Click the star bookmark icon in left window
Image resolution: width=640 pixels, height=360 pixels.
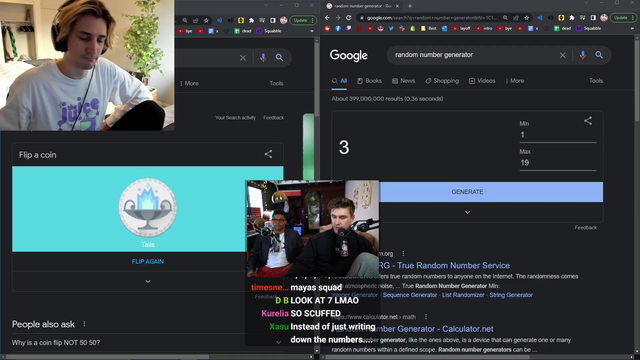pos(206,20)
